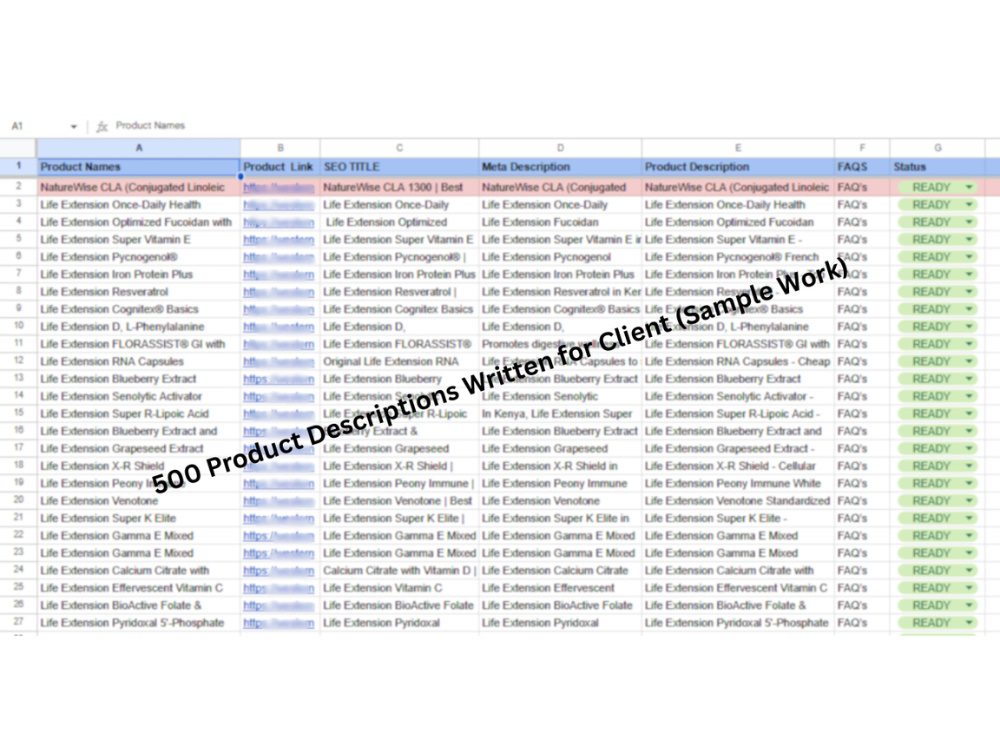Select FAQ's cell in Life Extension Super K Elite row
Viewport: 1000px width, 750px height.
(862, 518)
